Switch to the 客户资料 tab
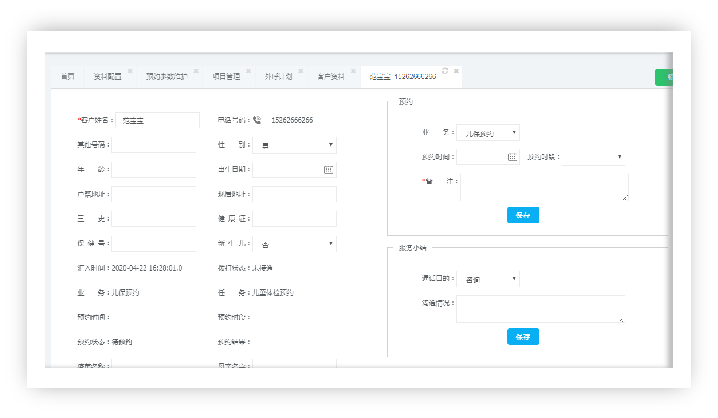 [x=330, y=76]
